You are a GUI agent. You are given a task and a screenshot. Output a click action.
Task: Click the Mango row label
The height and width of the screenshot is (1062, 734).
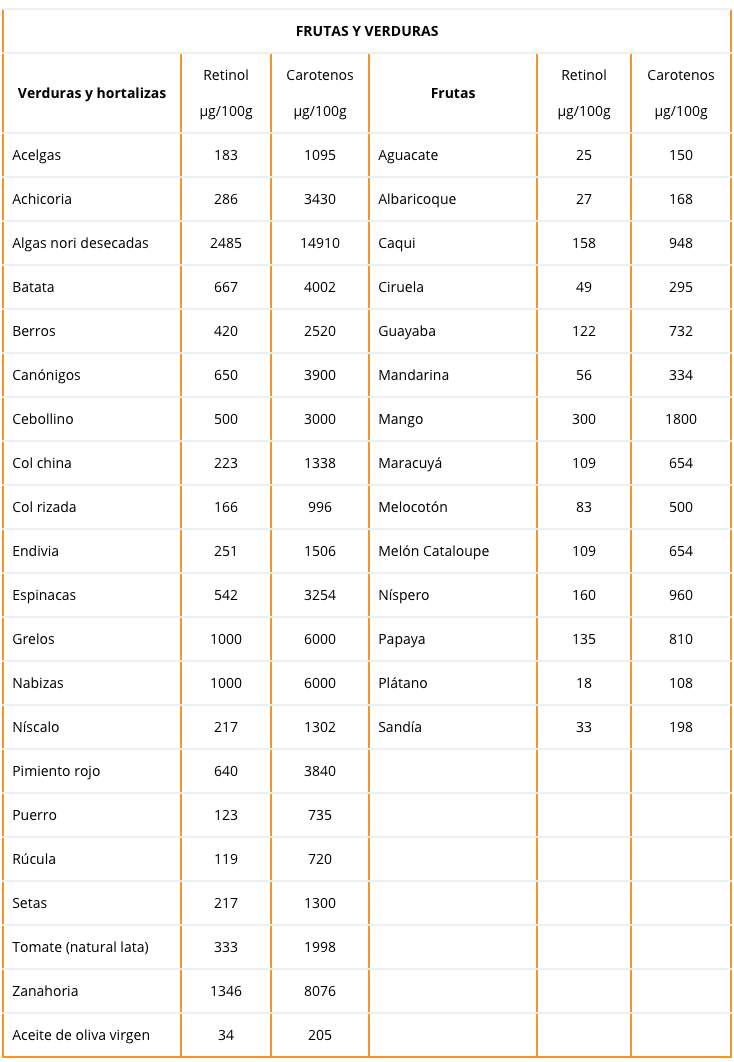click(401, 419)
